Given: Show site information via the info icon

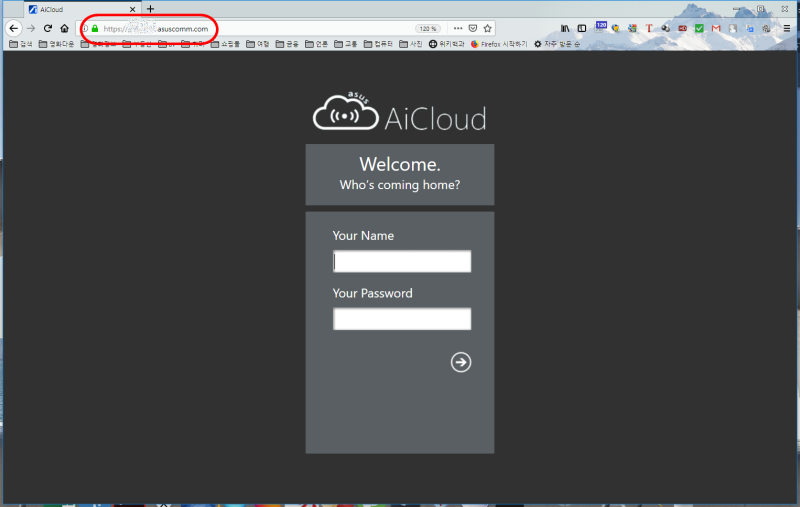Looking at the screenshot, I should point(85,29).
